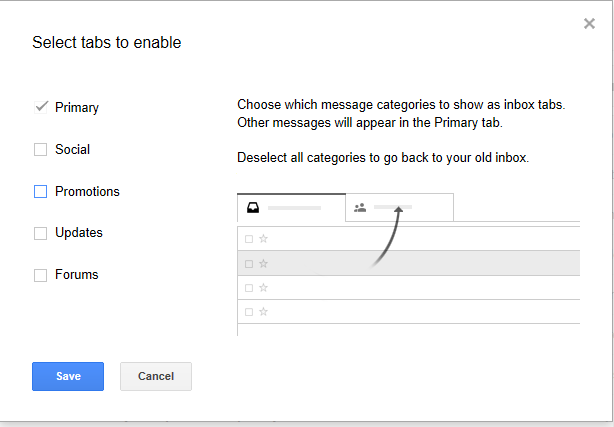Viewport: 614px width, 427px height.
Task: Check the Updates checkbox
Action: tap(40, 233)
